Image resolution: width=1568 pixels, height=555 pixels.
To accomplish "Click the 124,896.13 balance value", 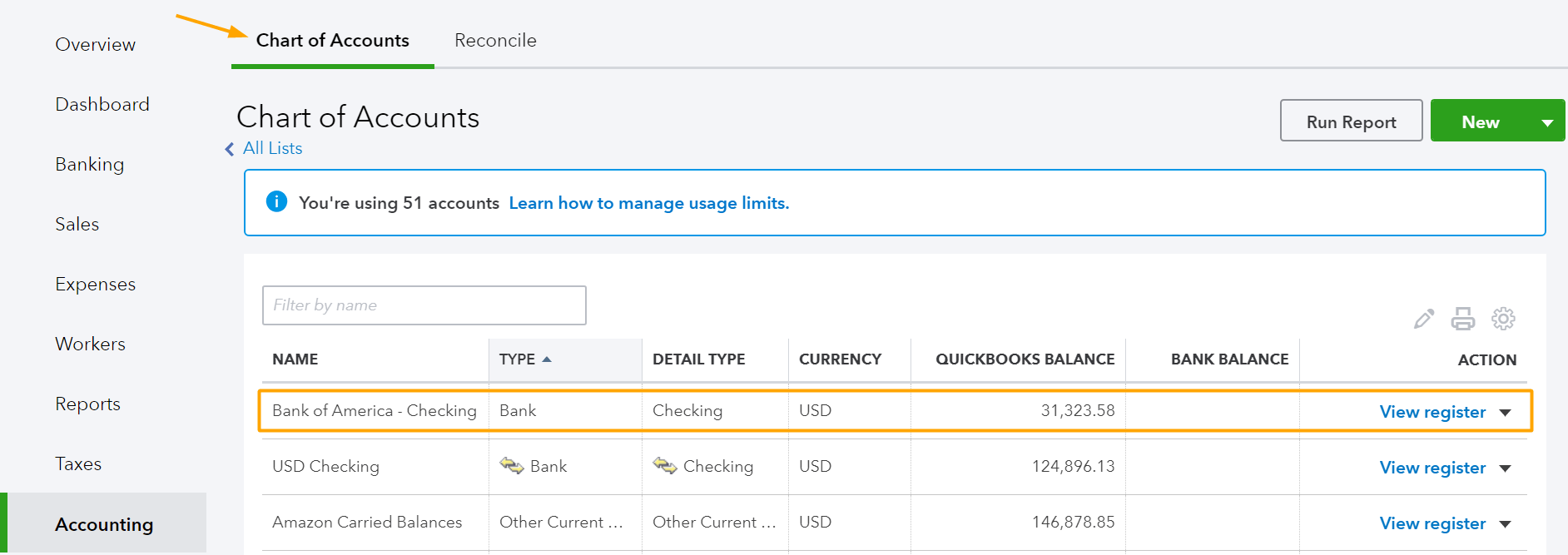I will 1074,467.
